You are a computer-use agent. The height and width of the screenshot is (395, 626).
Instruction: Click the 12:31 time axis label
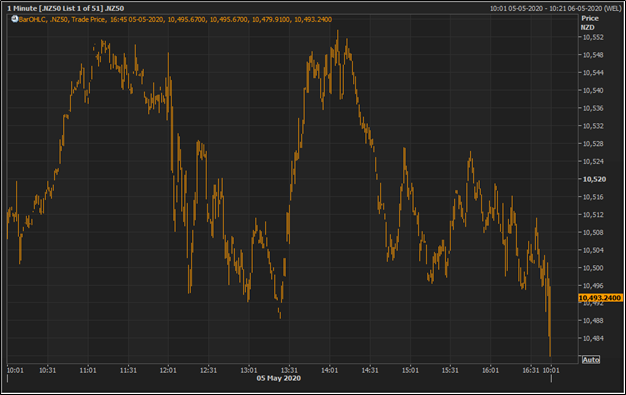[x=208, y=370]
